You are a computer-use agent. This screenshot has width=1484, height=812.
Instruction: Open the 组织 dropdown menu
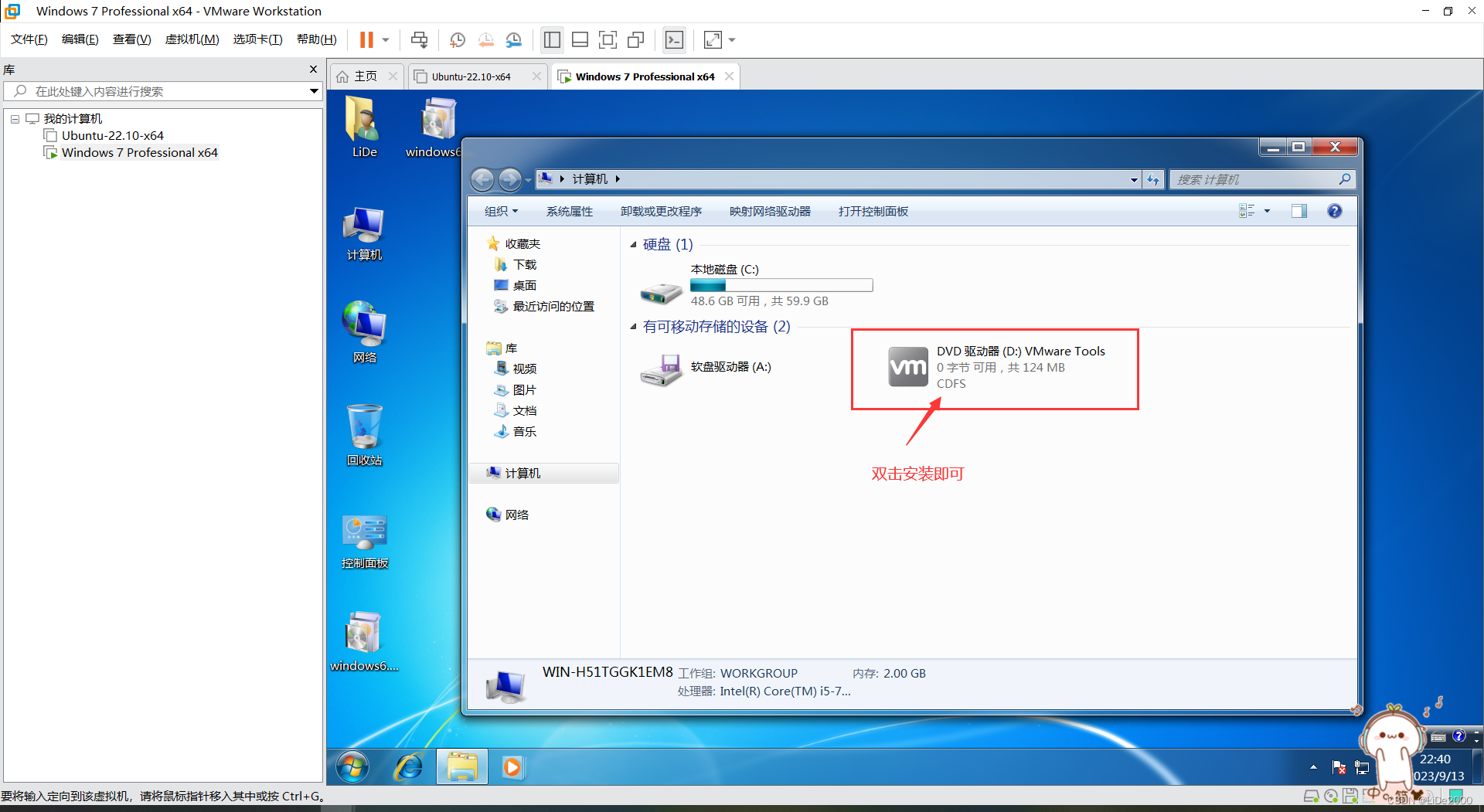tap(501, 211)
